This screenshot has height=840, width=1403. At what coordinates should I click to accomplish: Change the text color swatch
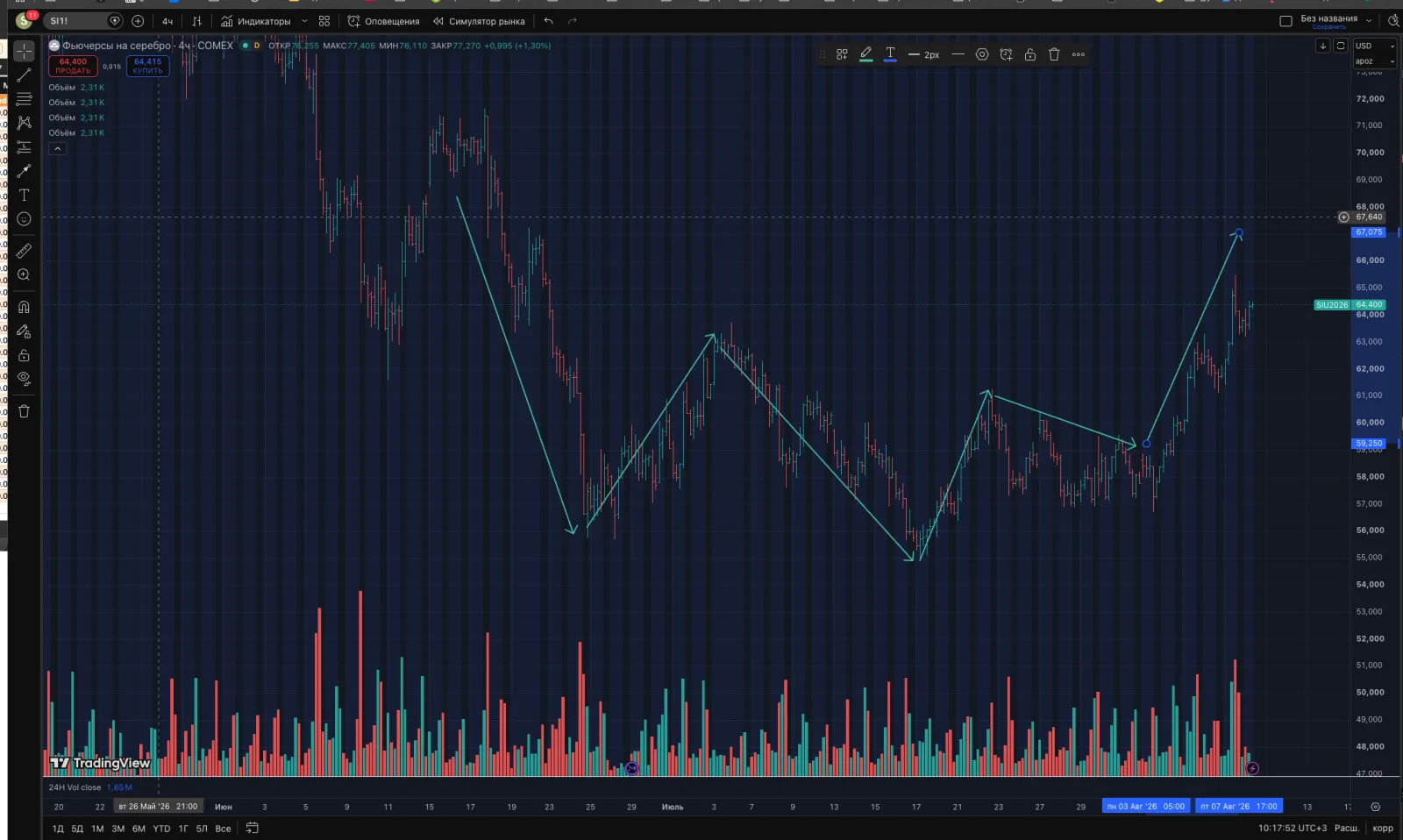click(890, 54)
